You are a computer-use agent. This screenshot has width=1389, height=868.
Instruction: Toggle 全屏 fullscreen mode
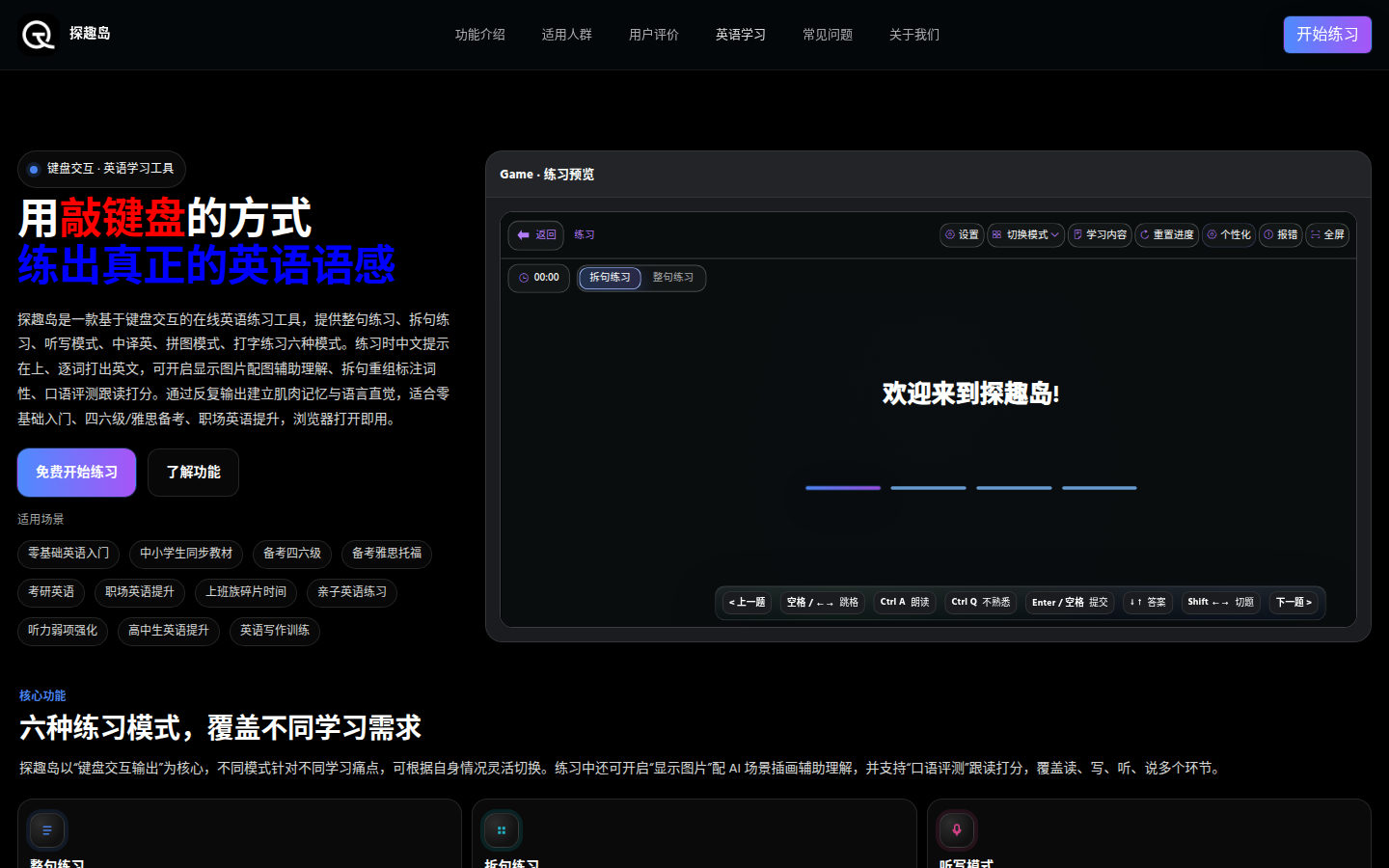tap(1327, 235)
